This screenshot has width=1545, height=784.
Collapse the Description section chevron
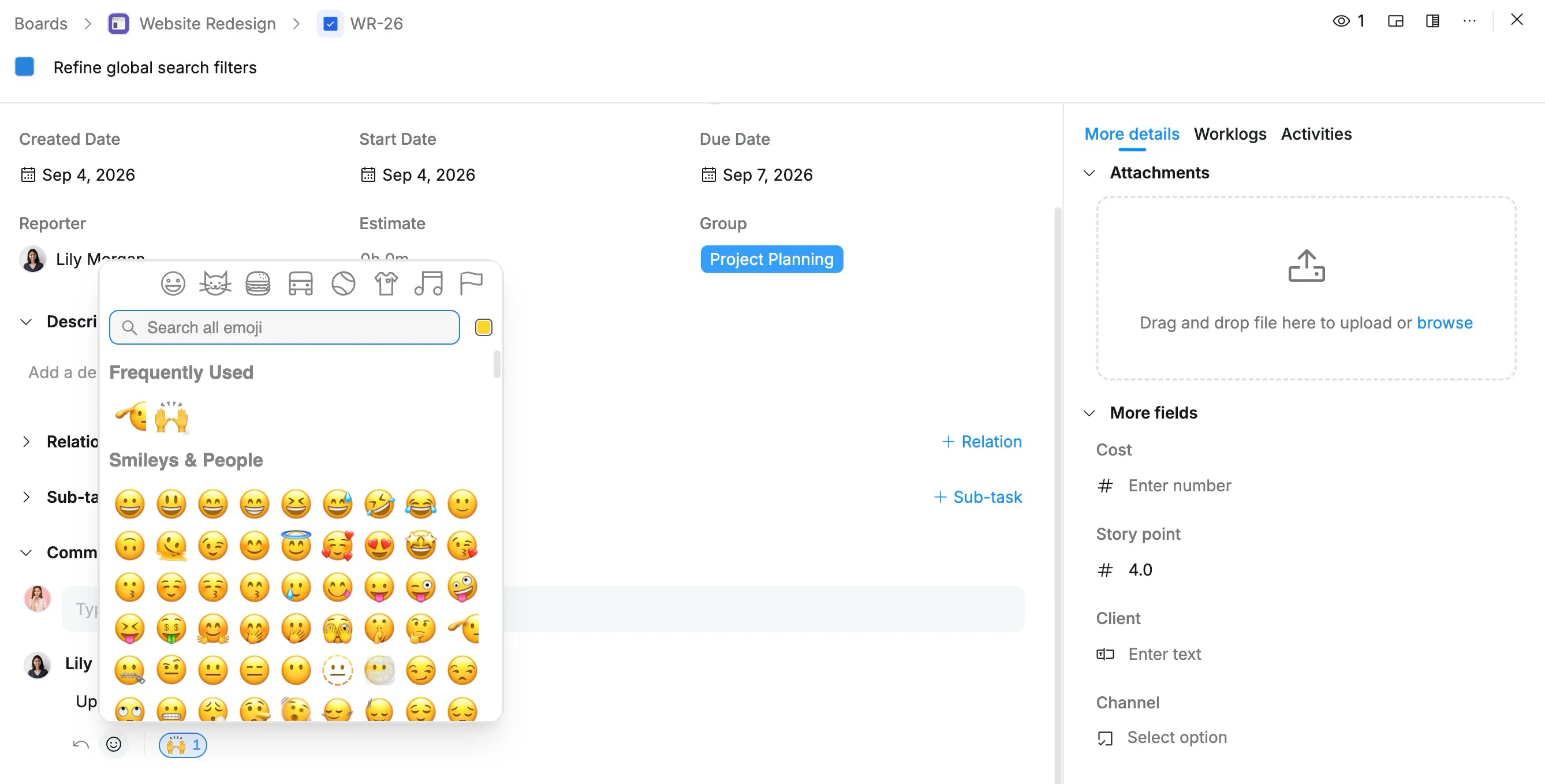[26, 322]
